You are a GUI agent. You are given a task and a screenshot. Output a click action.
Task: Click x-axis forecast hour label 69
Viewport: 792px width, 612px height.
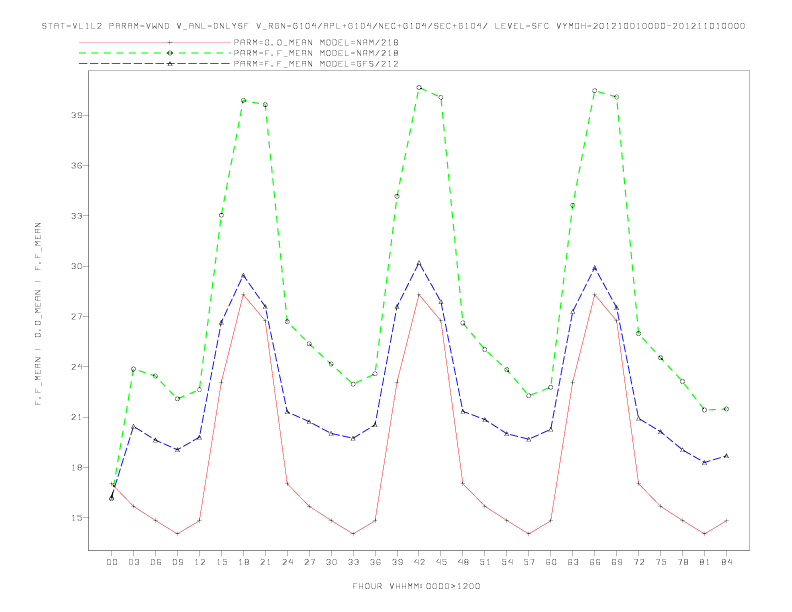pyautogui.click(x=617, y=562)
